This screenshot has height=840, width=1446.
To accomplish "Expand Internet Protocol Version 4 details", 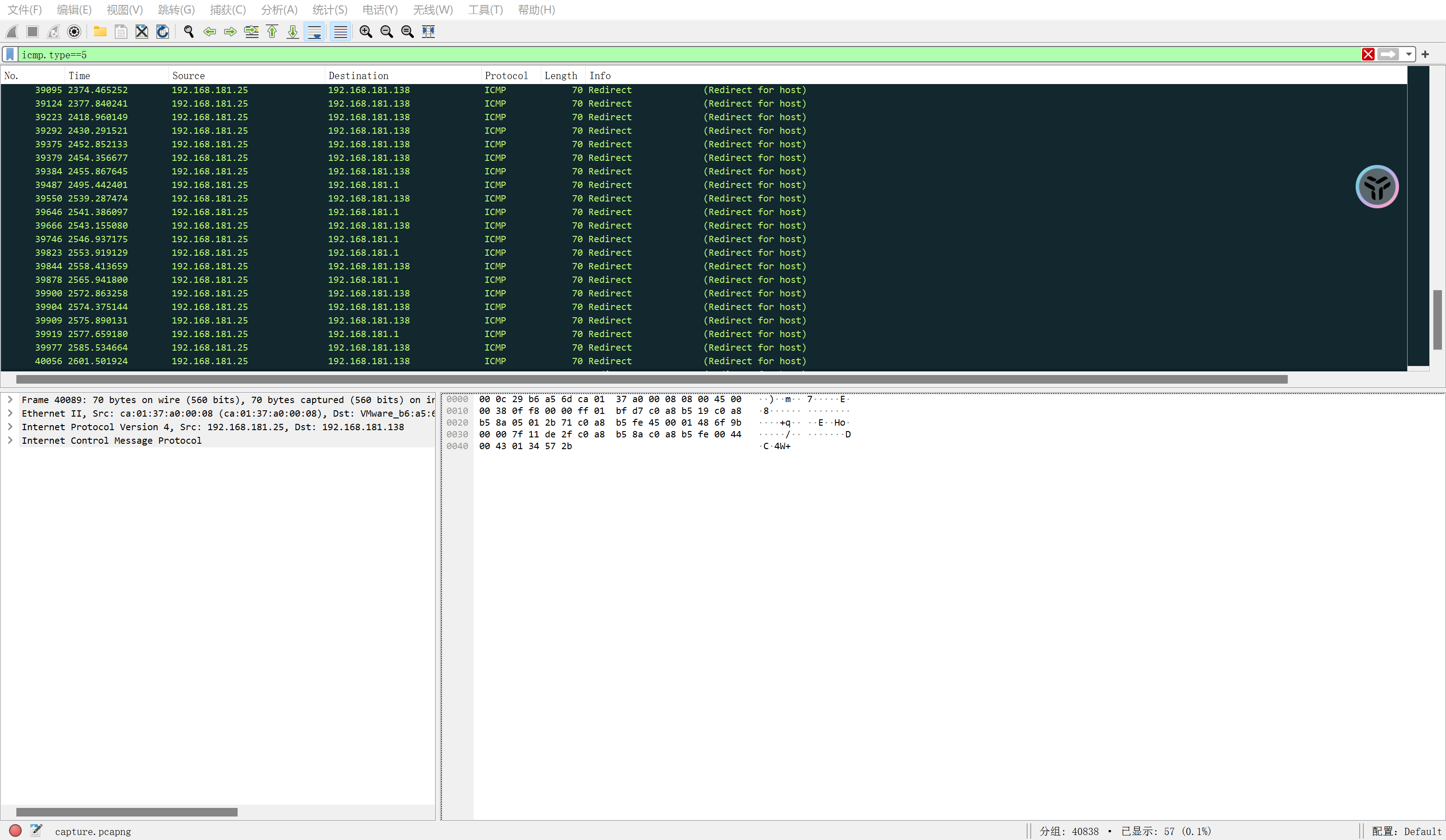I will point(10,427).
